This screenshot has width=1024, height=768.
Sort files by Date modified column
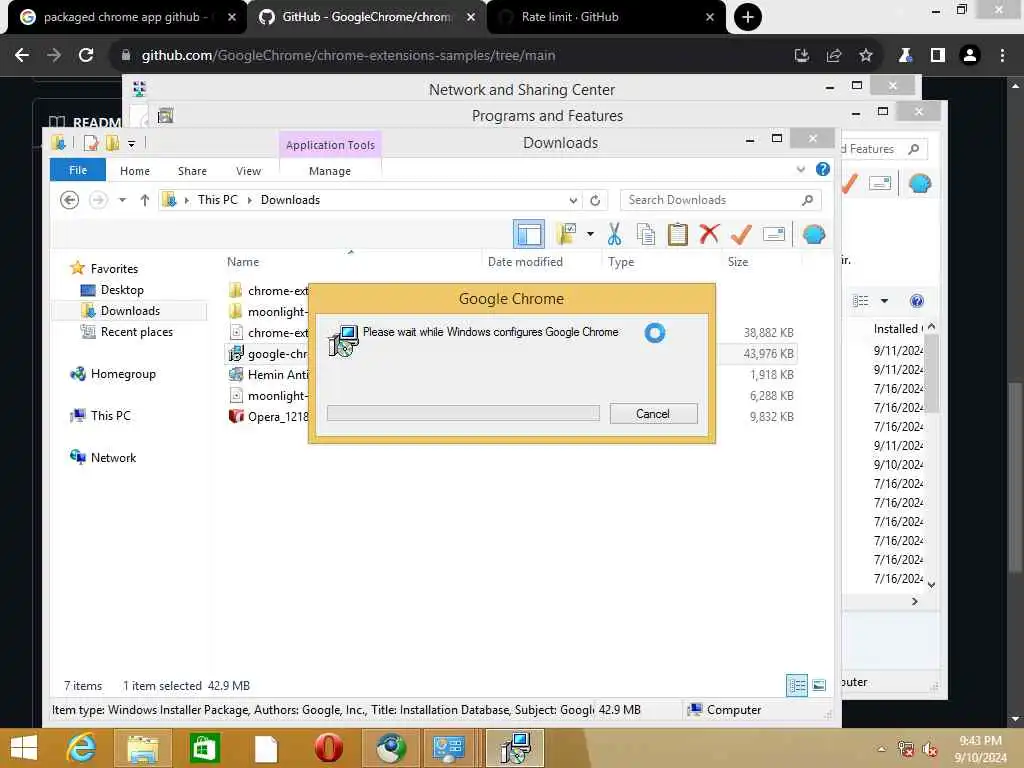(x=525, y=261)
